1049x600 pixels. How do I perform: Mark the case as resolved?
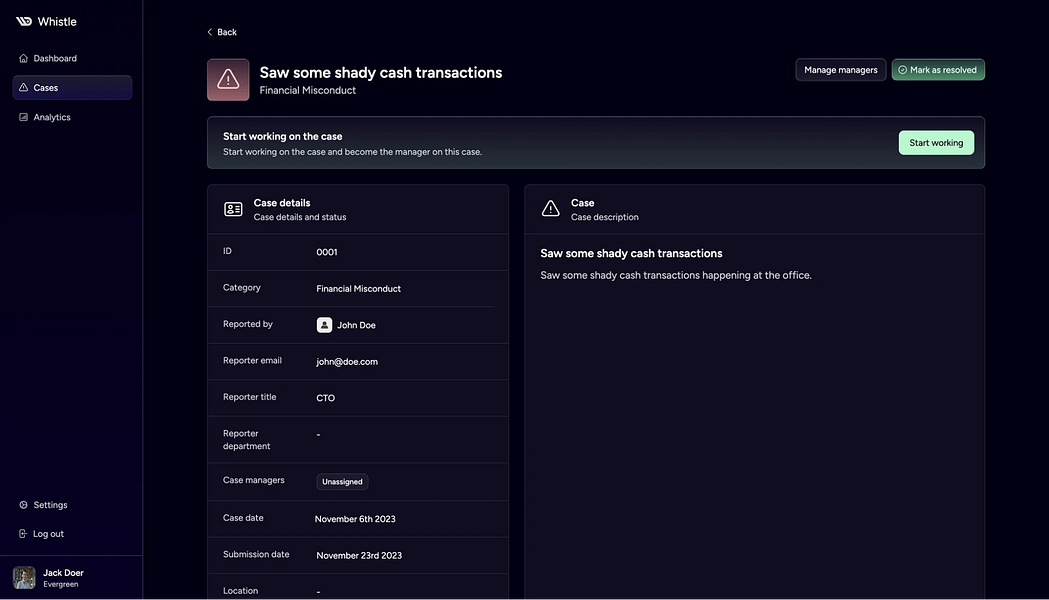coord(938,70)
